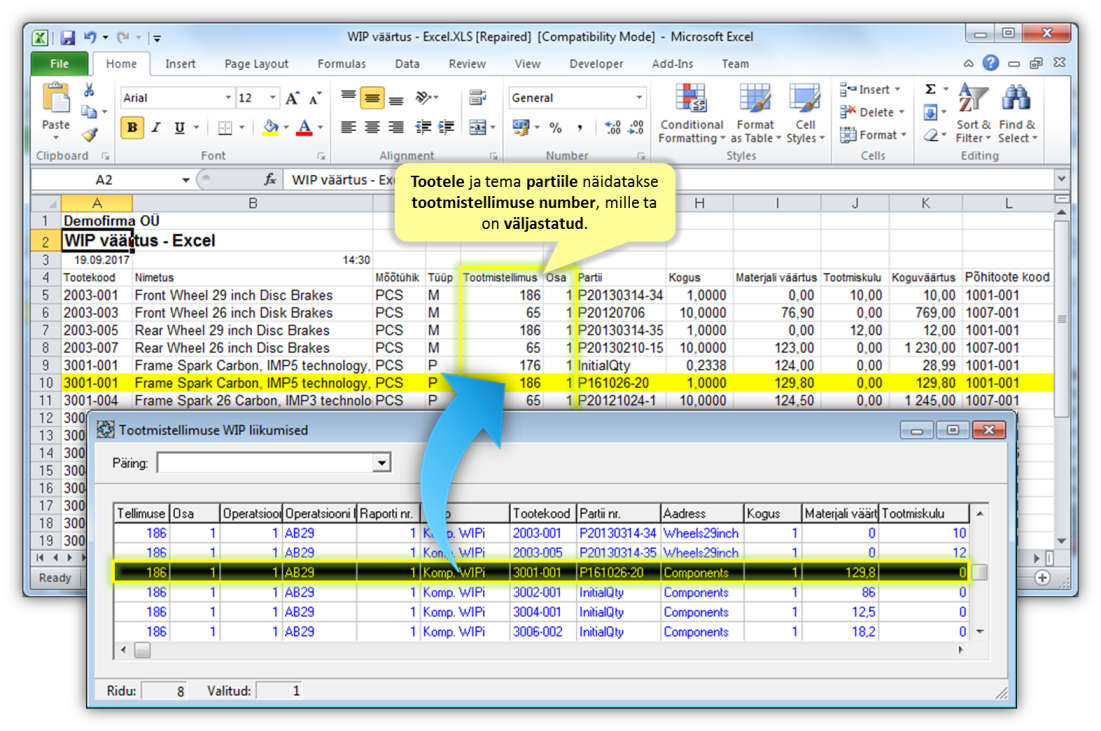1101x731 pixels.
Task: Select column header A
Action: point(97,203)
